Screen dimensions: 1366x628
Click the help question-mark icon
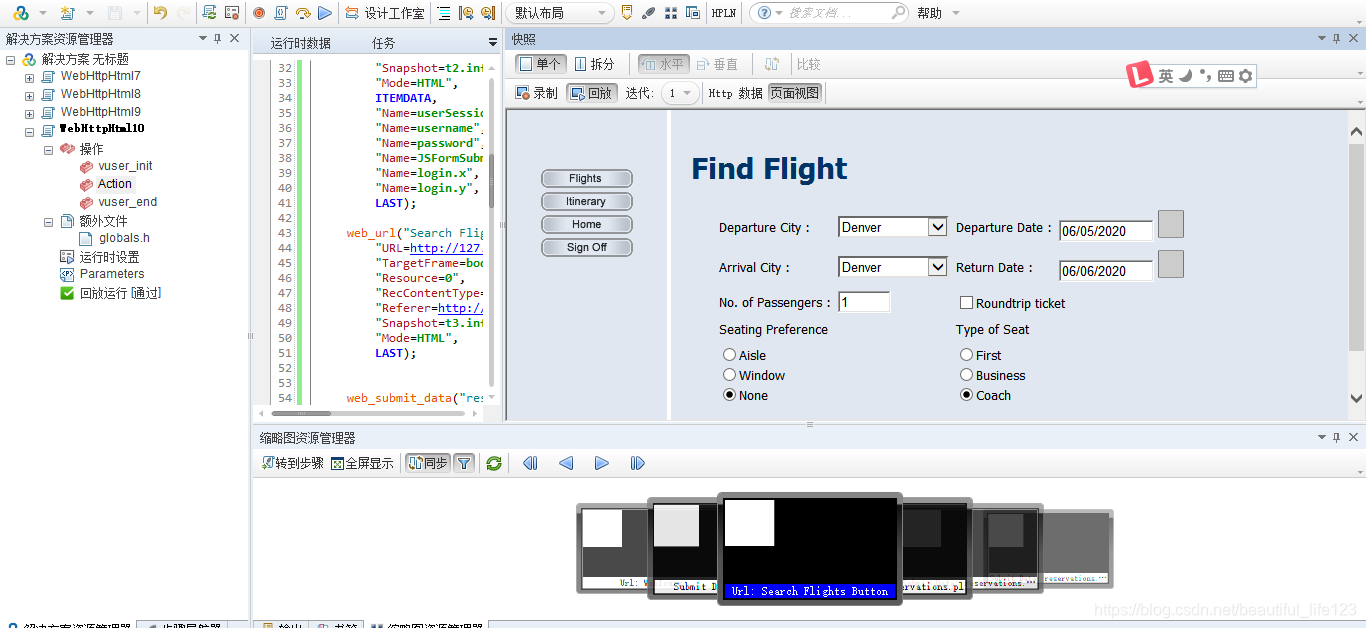pyautogui.click(x=765, y=13)
